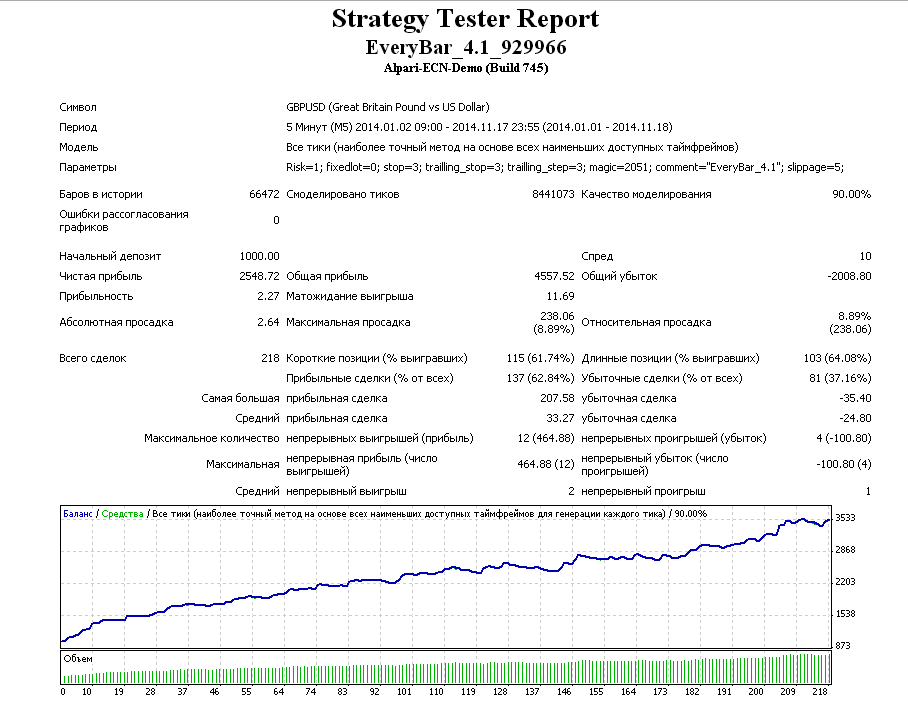This screenshot has width=908, height=705.
Task: Click the "Объем" volume panel label
Action: [x=78, y=659]
